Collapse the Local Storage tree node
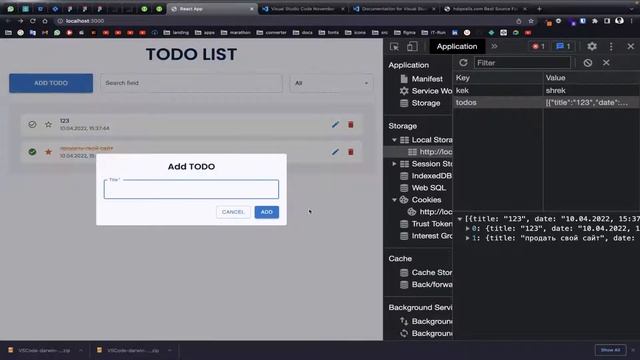This screenshot has width=640, height=360. click(394, 140)
